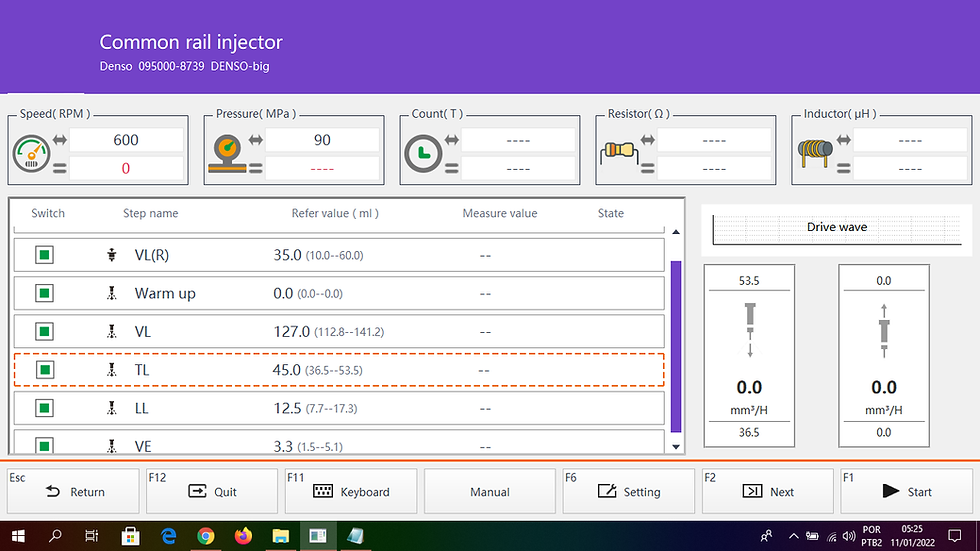This screenshot has height=551, width=980.
Task: Click the LL injector step icon
Action: (x=112, y=408)
